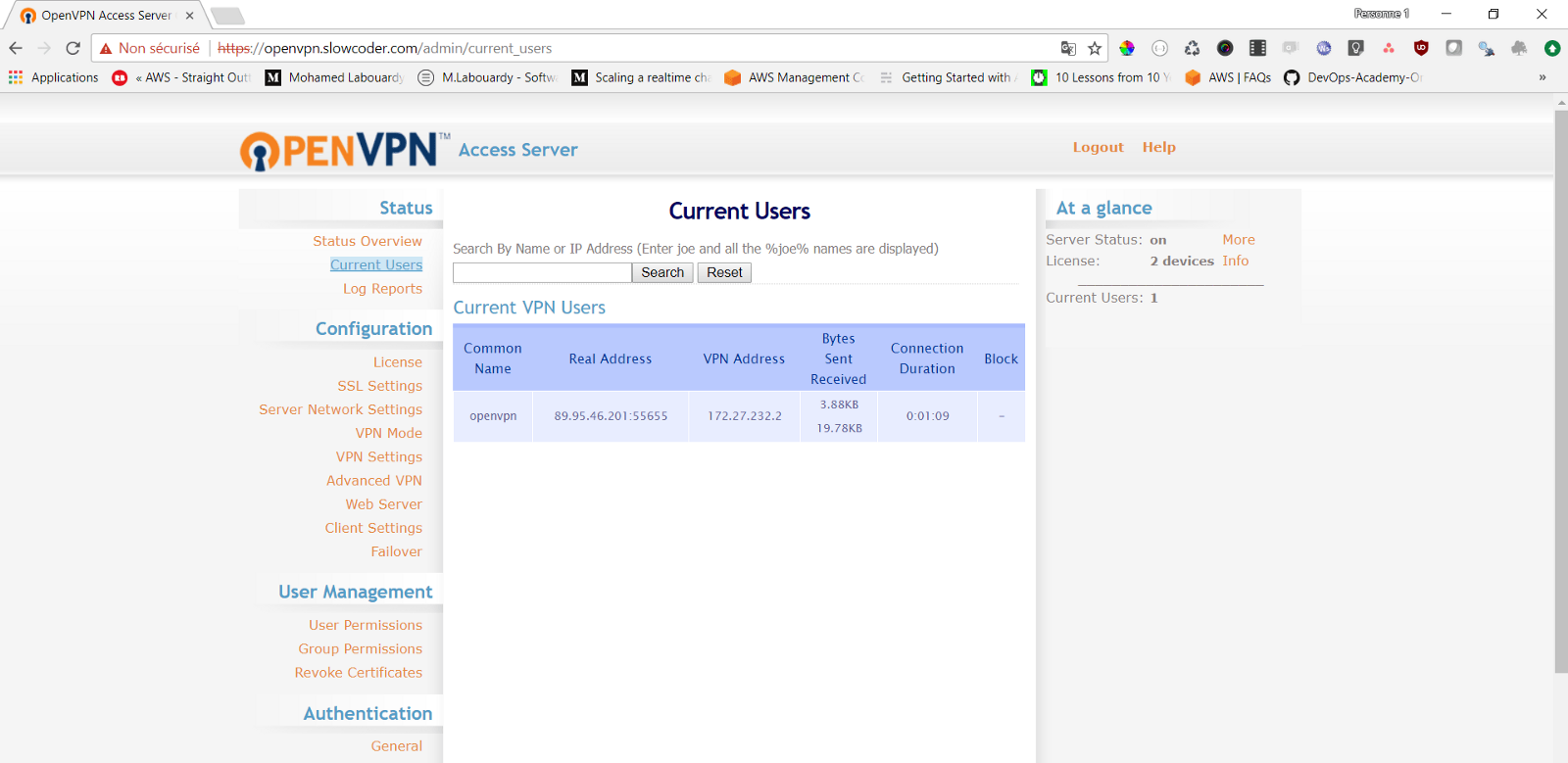Viewport: 1568px width, 763px height.
Task: Click the page's vertical scrollbar
Action: click(x=1561, y=392)
